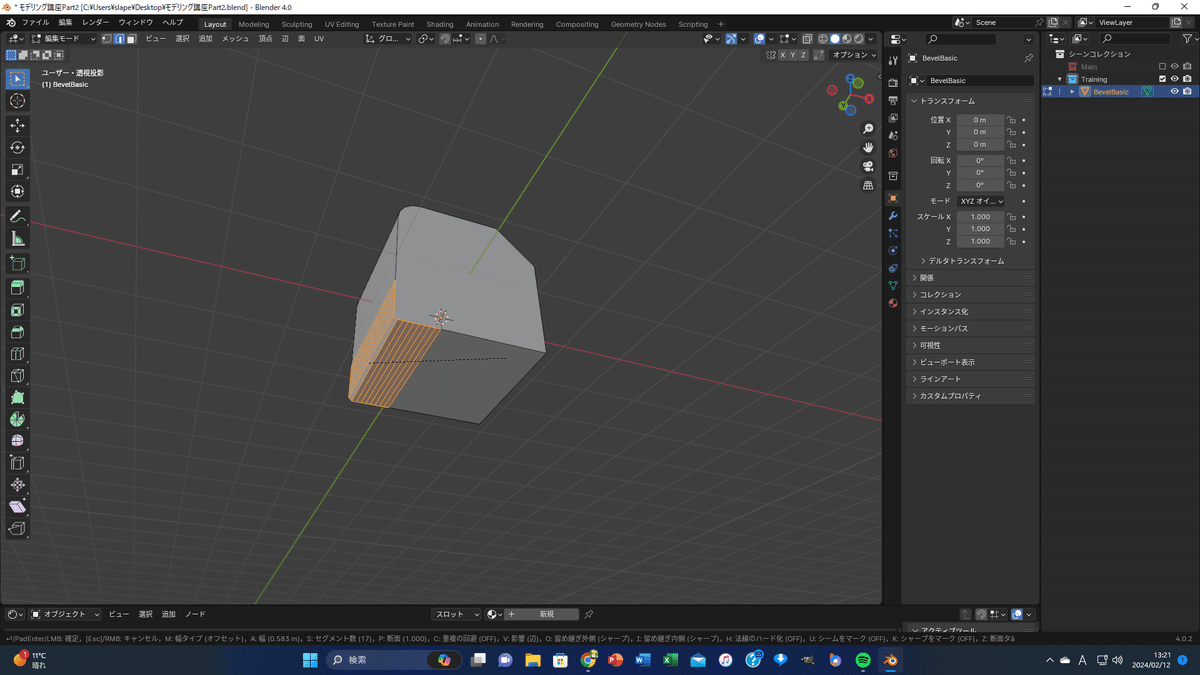Pick the Annotate pencil tool

17,217
